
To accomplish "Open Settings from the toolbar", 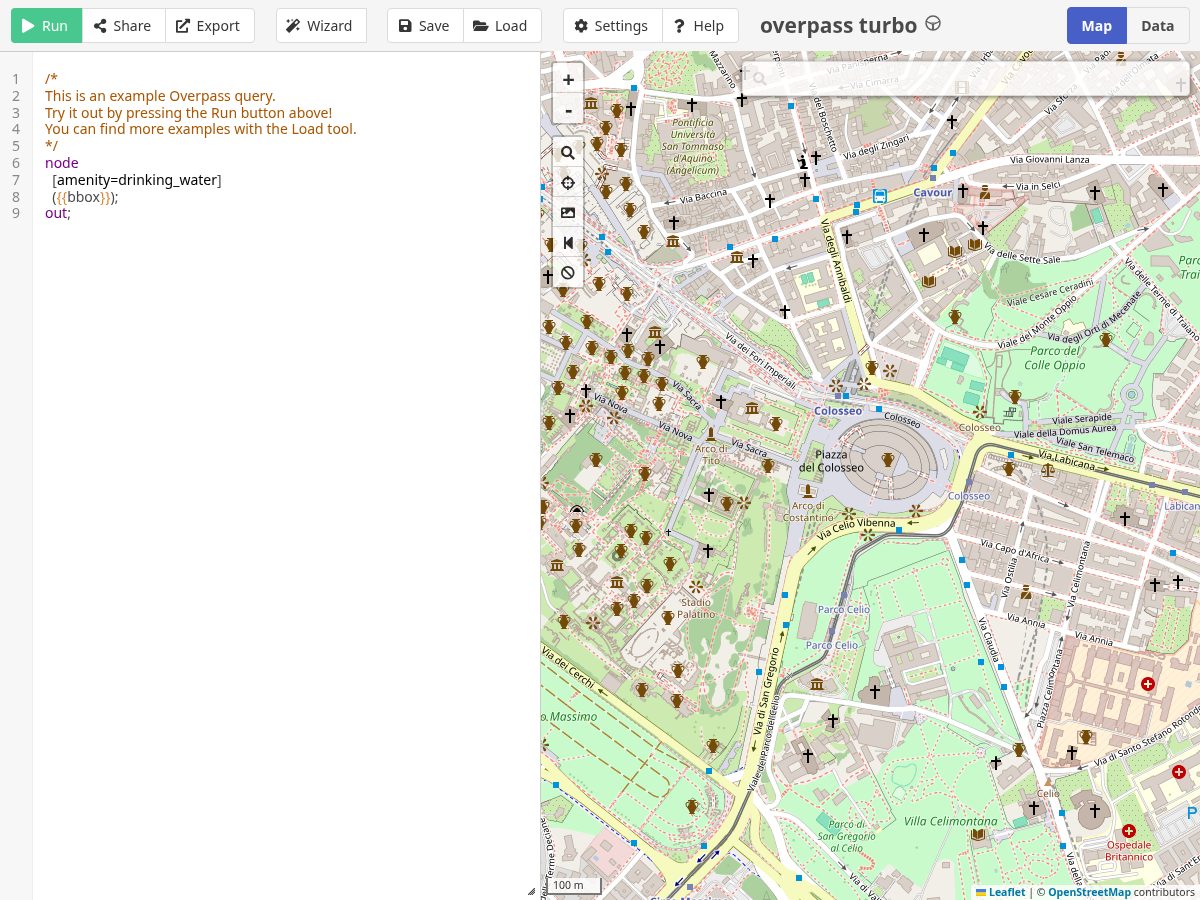I will 612,26.
